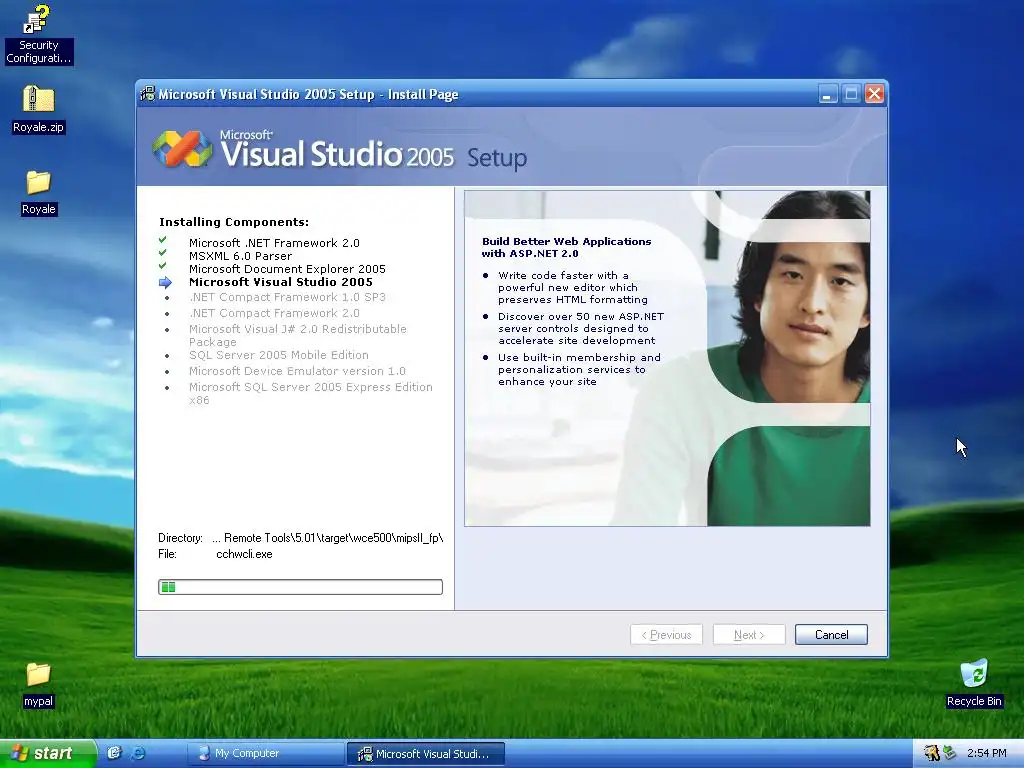The image size is (1024, 768).
Task: Click the disabled Next button
Action: (x=749, y=635)
